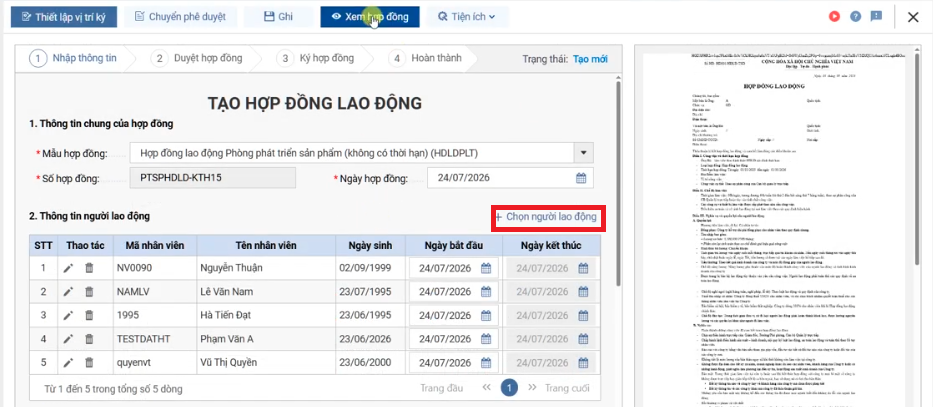
Task: Delete TESTDATHT row trash icon
Action: pyautogui.click(x=89, y=339)
